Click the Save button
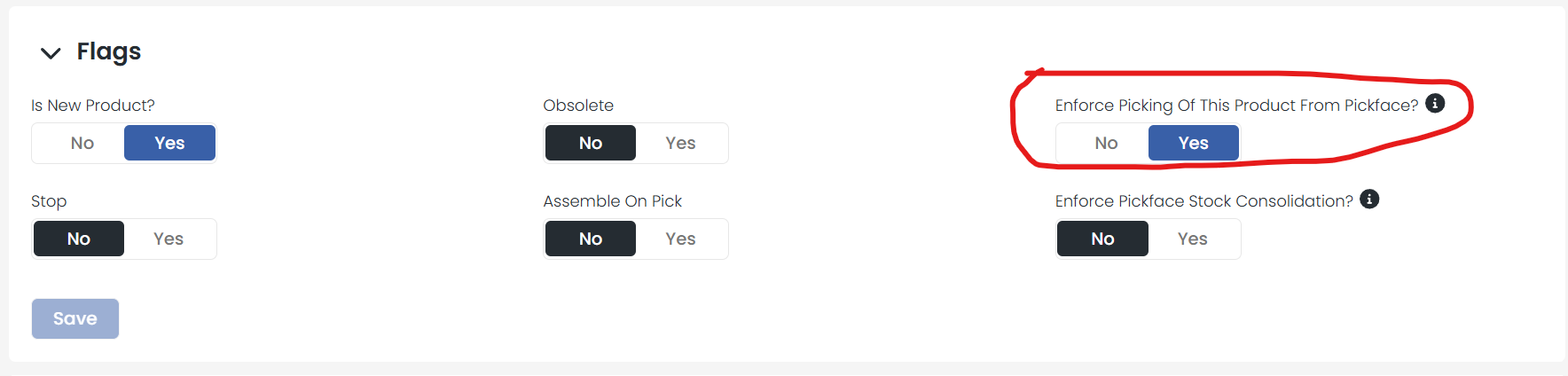Image resolution: width=1568 pixels, height=376 pixels. pyautogui.click(x=75, y=318)
